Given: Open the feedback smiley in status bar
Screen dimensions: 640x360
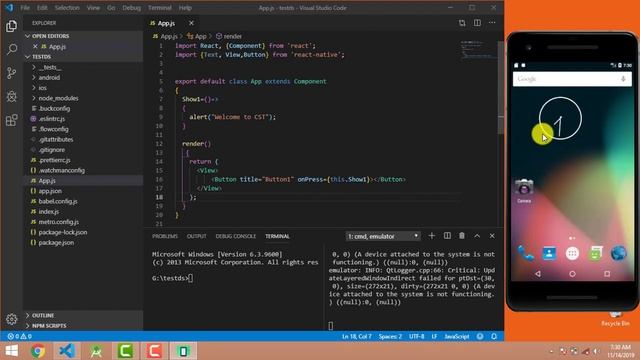Looking at the screenshot, I should (480, 336).
